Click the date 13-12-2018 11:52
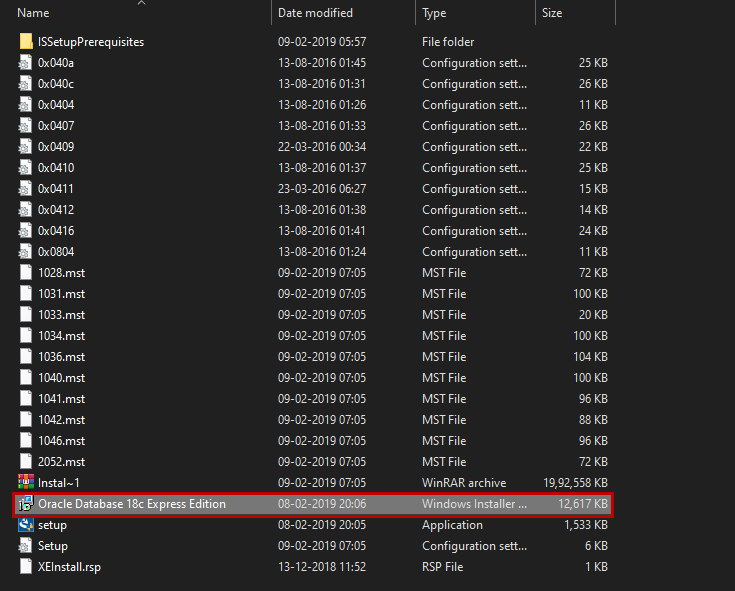This screenshot has width=735, height=591. pyautogui.click(x=322, y=567)
